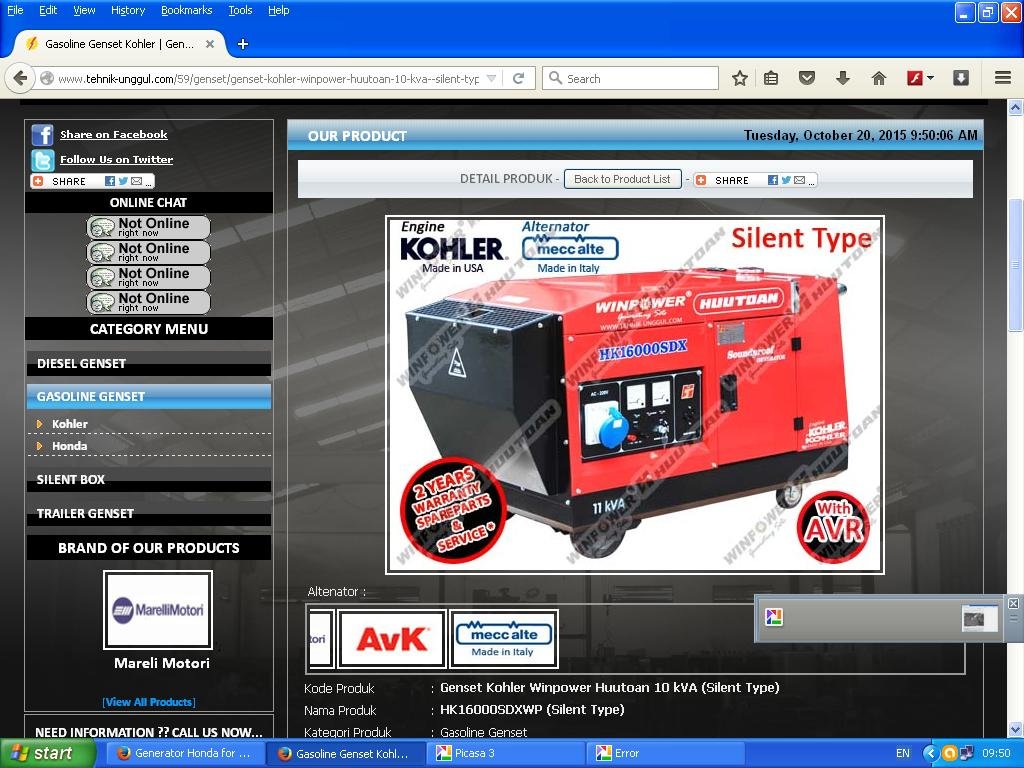Open the thumbnail in the Picasa popup
This screenshot has width=1024, height=768.
(x=980, y=618)
